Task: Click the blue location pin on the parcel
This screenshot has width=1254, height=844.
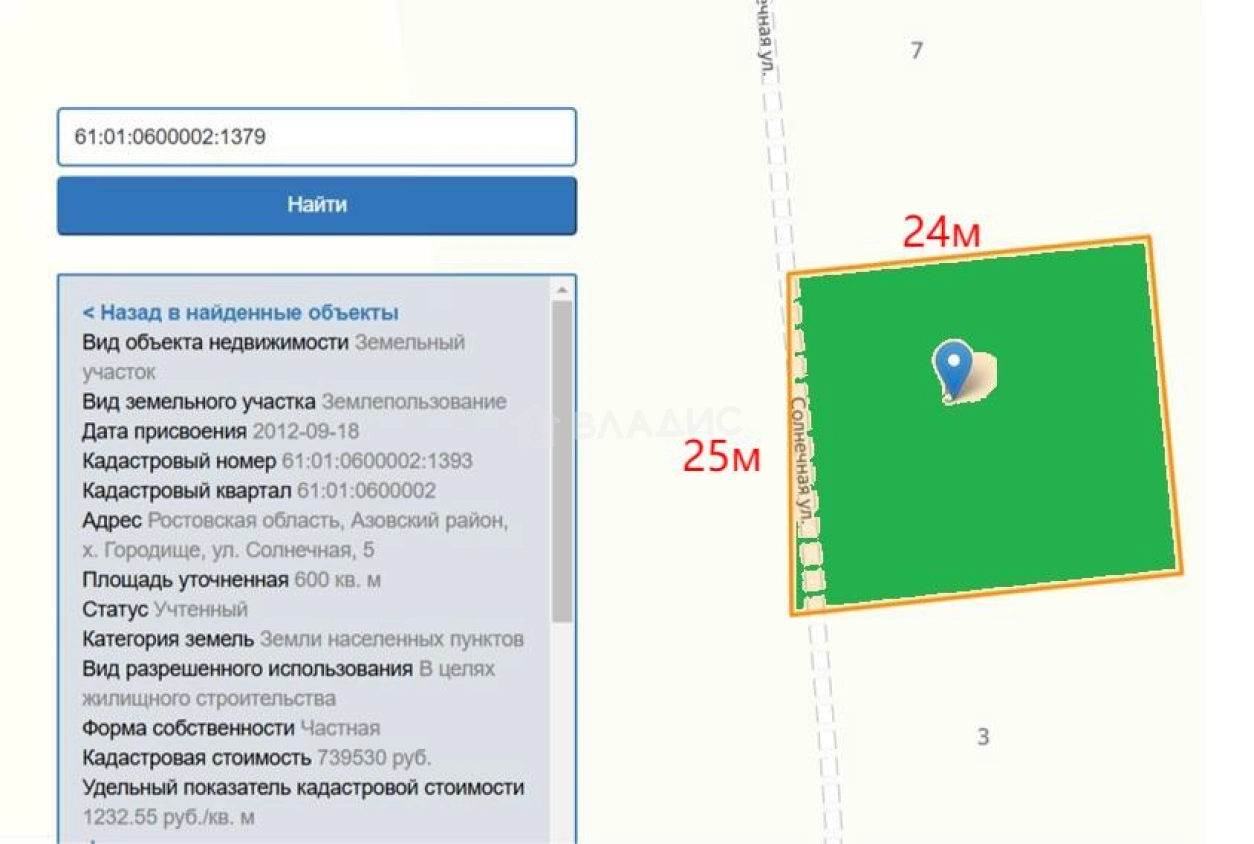Action: (x=953, y=367)
